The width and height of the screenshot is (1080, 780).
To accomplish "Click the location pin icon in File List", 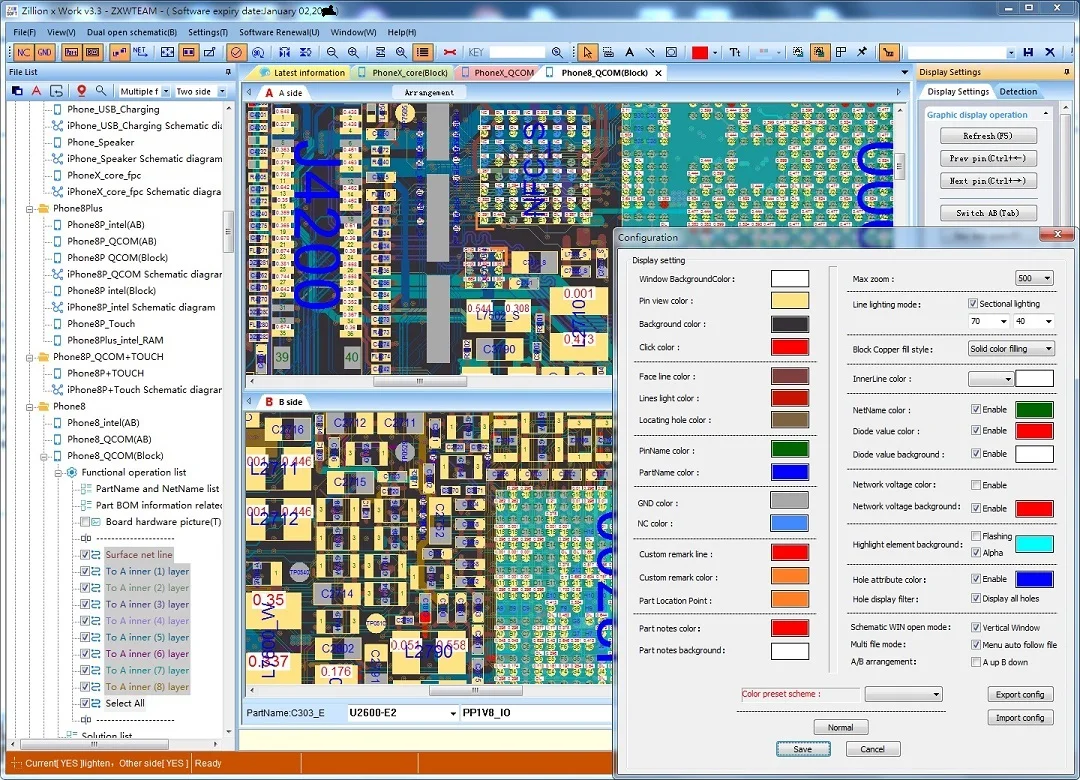I will 82,90.
